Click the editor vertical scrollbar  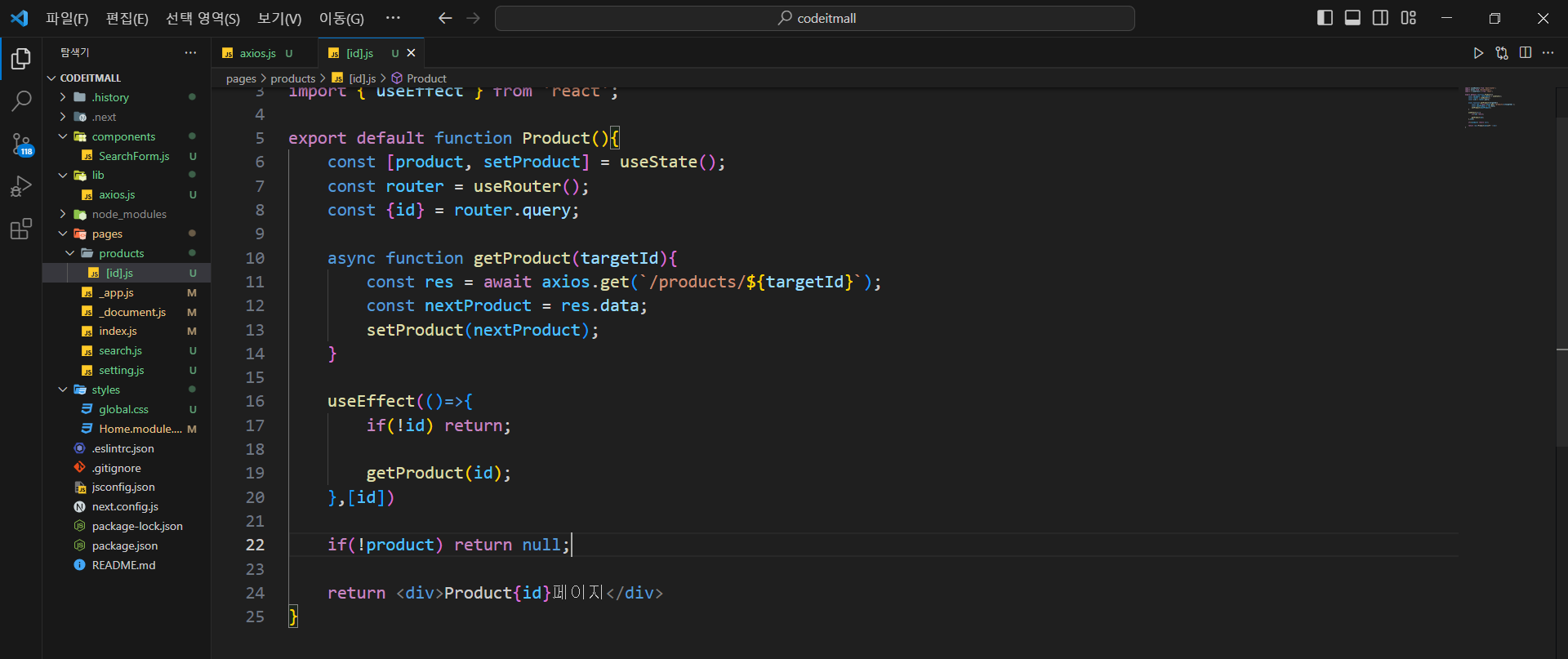pyautogui.click(x=1561, y=282)
